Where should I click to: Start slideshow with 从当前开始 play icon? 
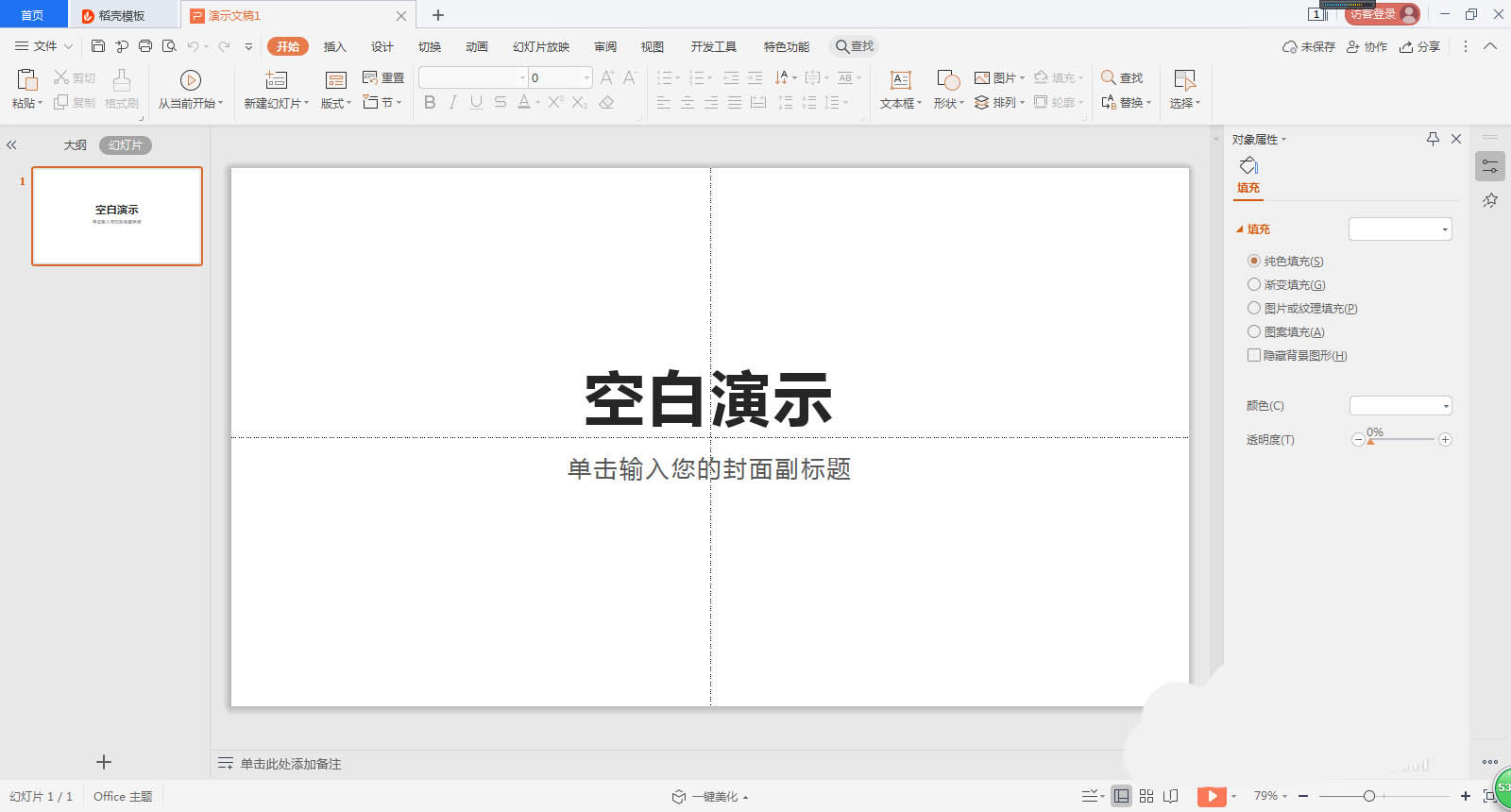click(x=191, y=80)
